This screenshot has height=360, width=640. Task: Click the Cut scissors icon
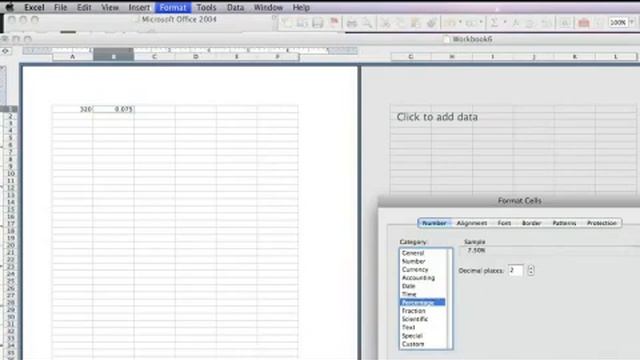[385, 23]
